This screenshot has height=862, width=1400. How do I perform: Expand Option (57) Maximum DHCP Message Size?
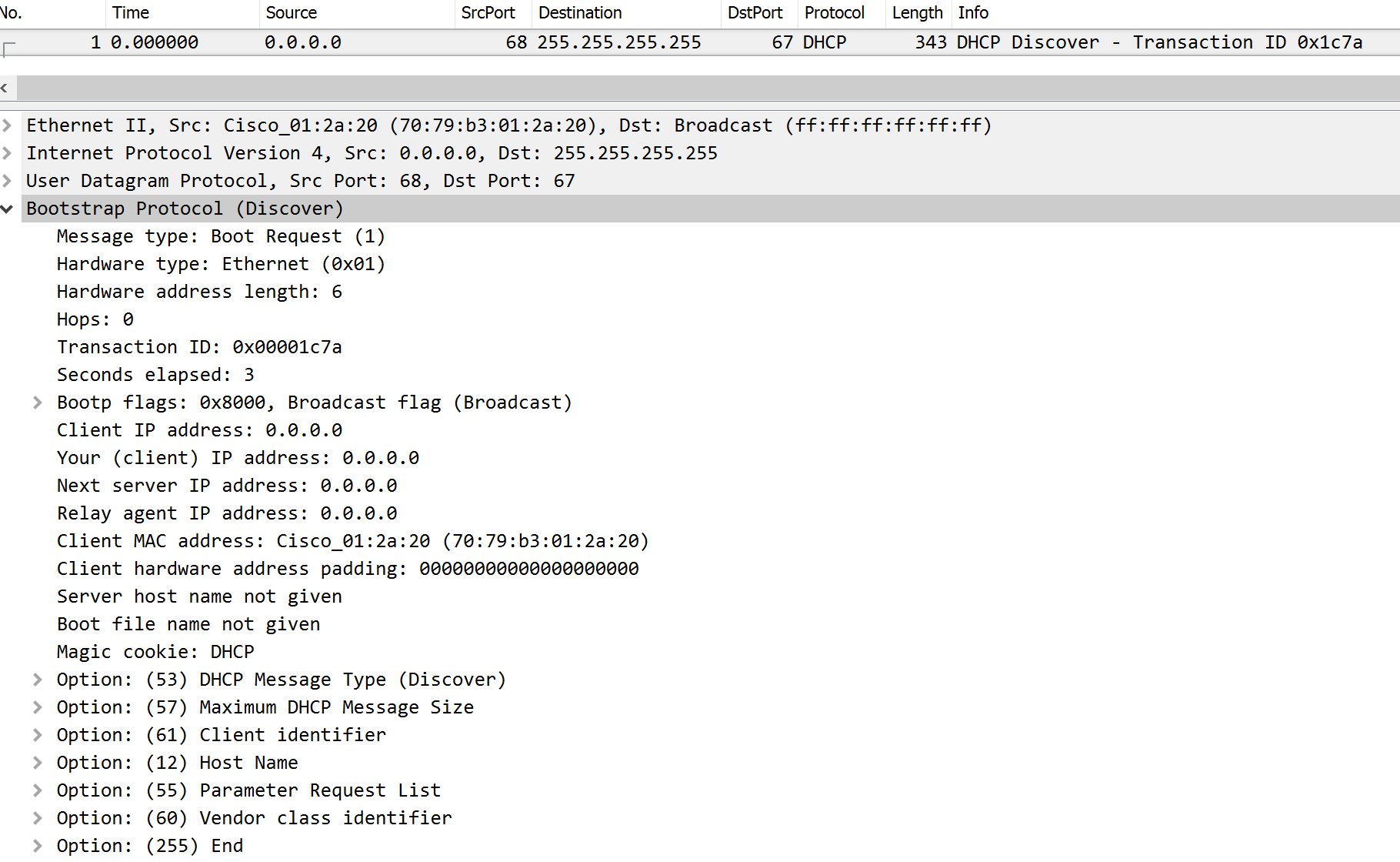(37, 707)
